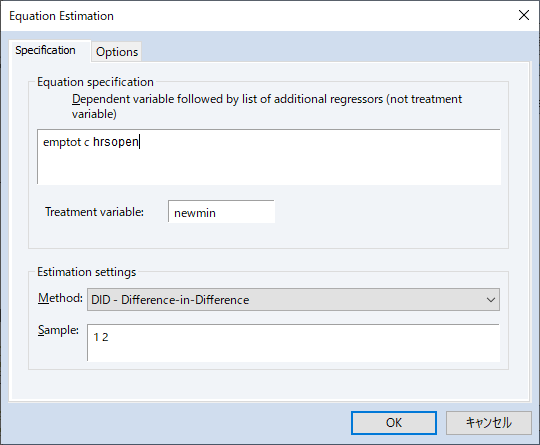The image size is (540, 445).
Task: Click empty area of equation specification box
Action: pos(269,165)
